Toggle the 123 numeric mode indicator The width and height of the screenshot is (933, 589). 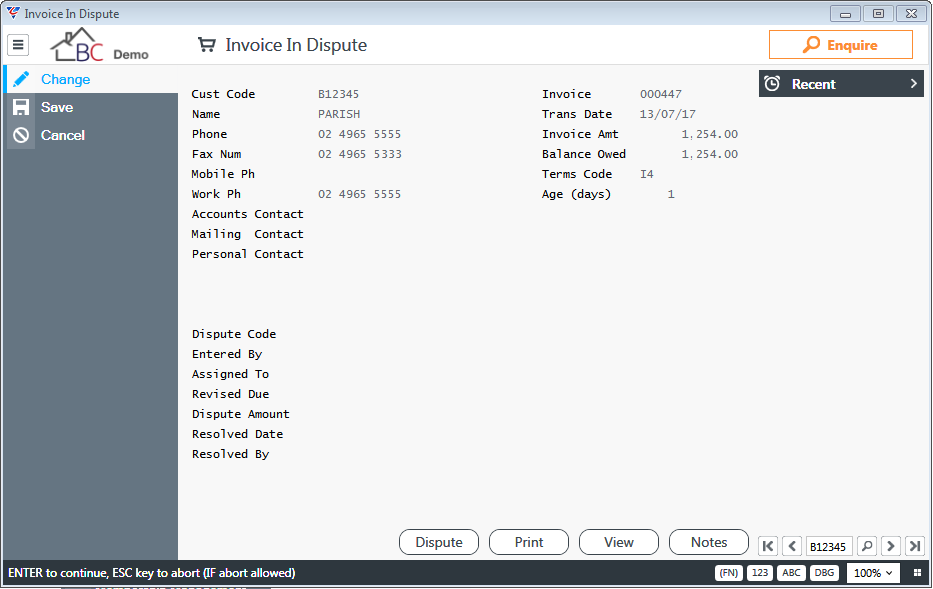[x=759, y=573]
